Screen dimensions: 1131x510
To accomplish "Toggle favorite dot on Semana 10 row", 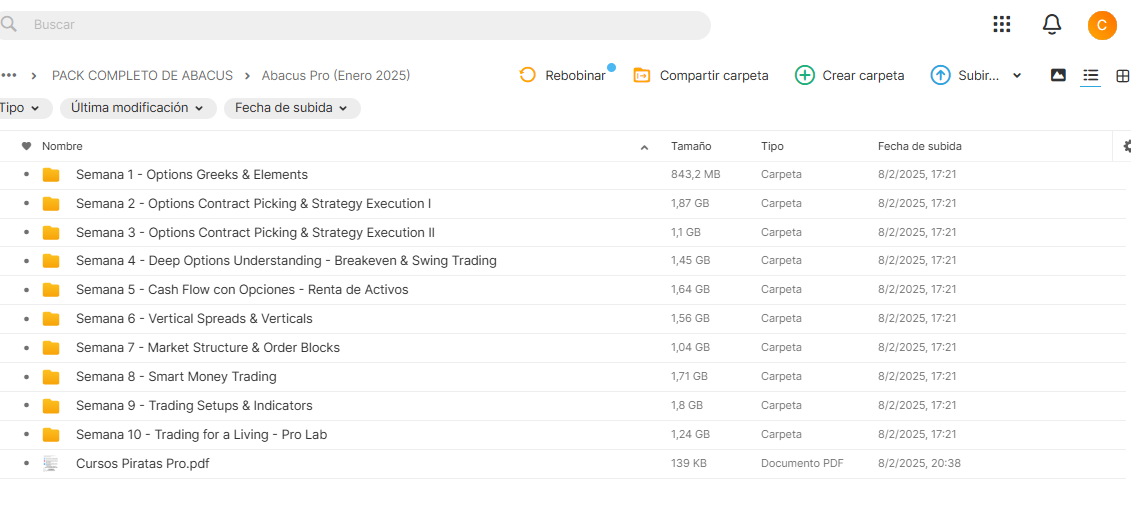I will coord(27,434).
